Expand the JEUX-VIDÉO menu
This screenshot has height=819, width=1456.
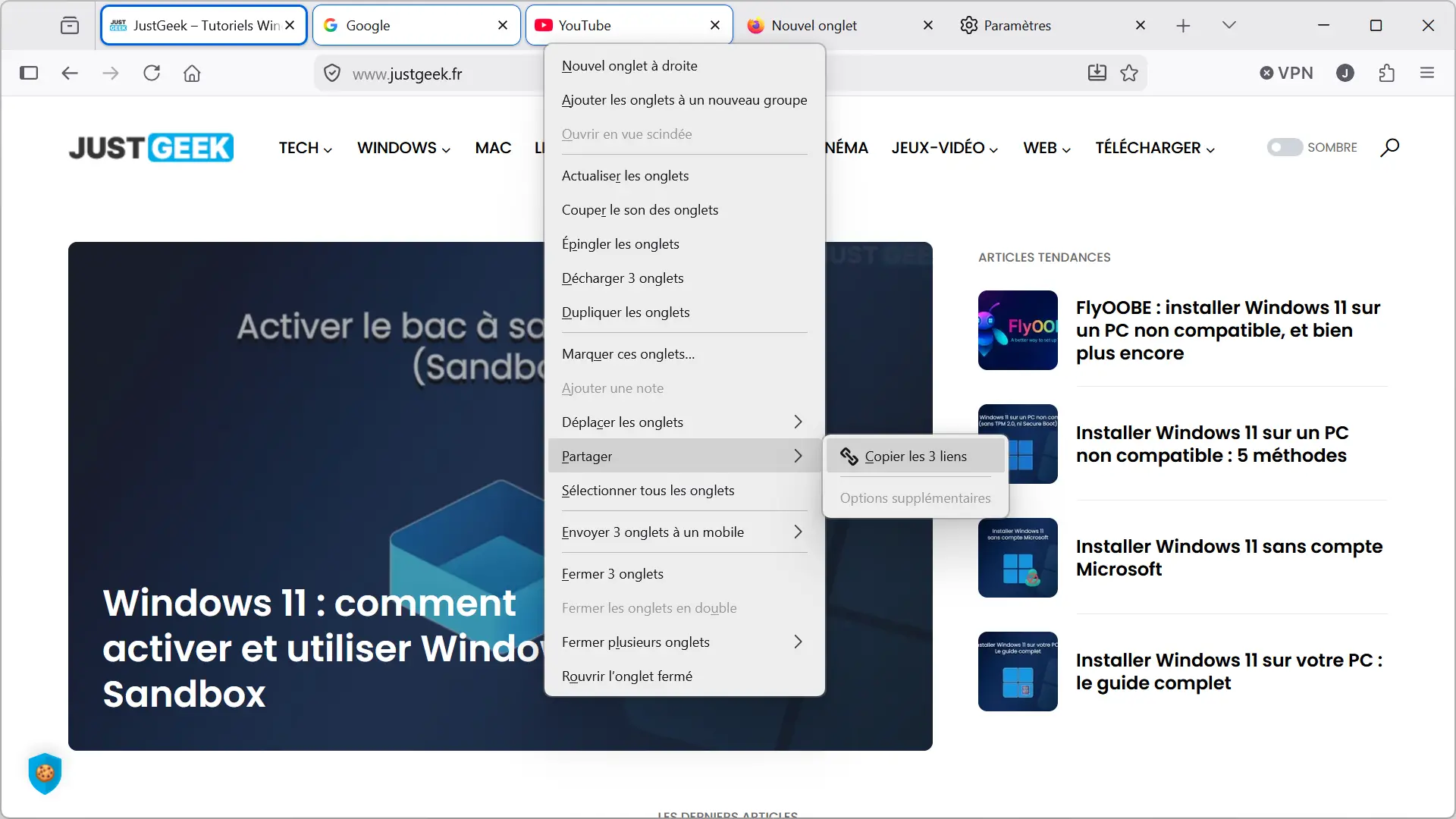pos(945,148)
